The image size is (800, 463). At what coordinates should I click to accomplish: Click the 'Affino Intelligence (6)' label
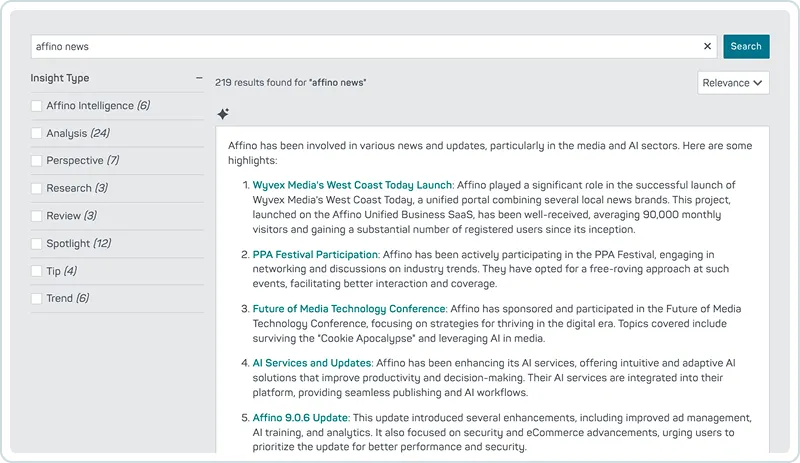click(x=98, y=106)
